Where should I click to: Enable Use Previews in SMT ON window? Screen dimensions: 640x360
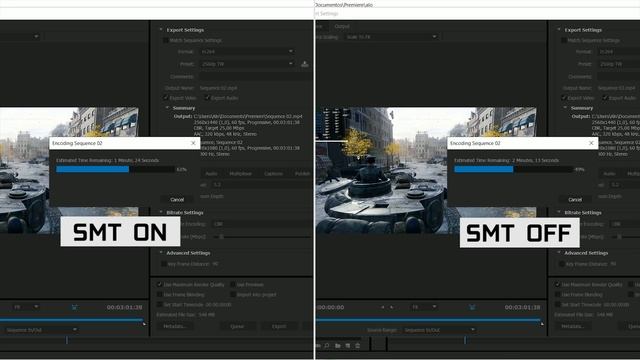coord(233,284)
